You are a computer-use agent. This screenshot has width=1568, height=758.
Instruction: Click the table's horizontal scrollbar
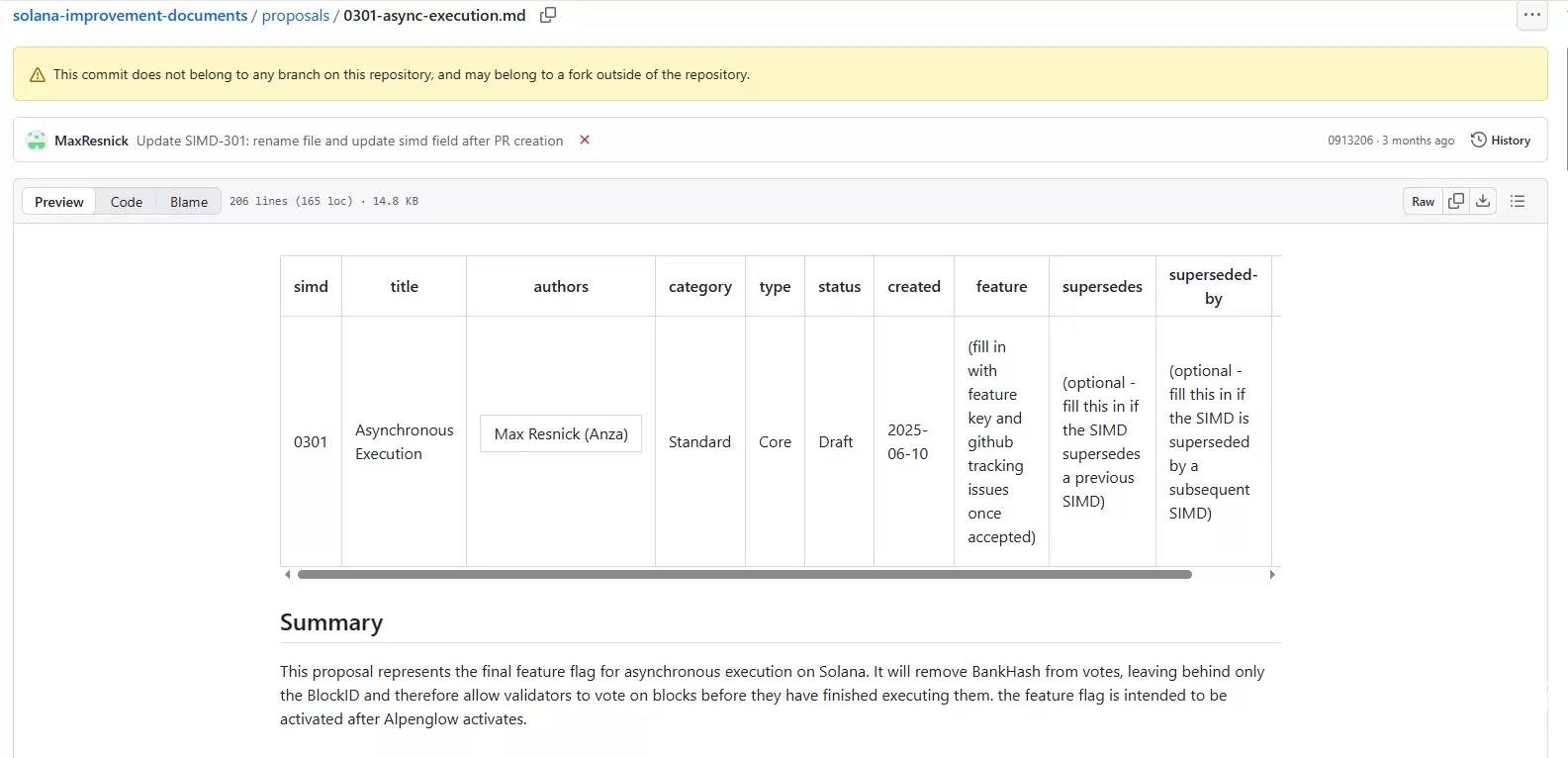pyautogui.click(x=744, y=574)
